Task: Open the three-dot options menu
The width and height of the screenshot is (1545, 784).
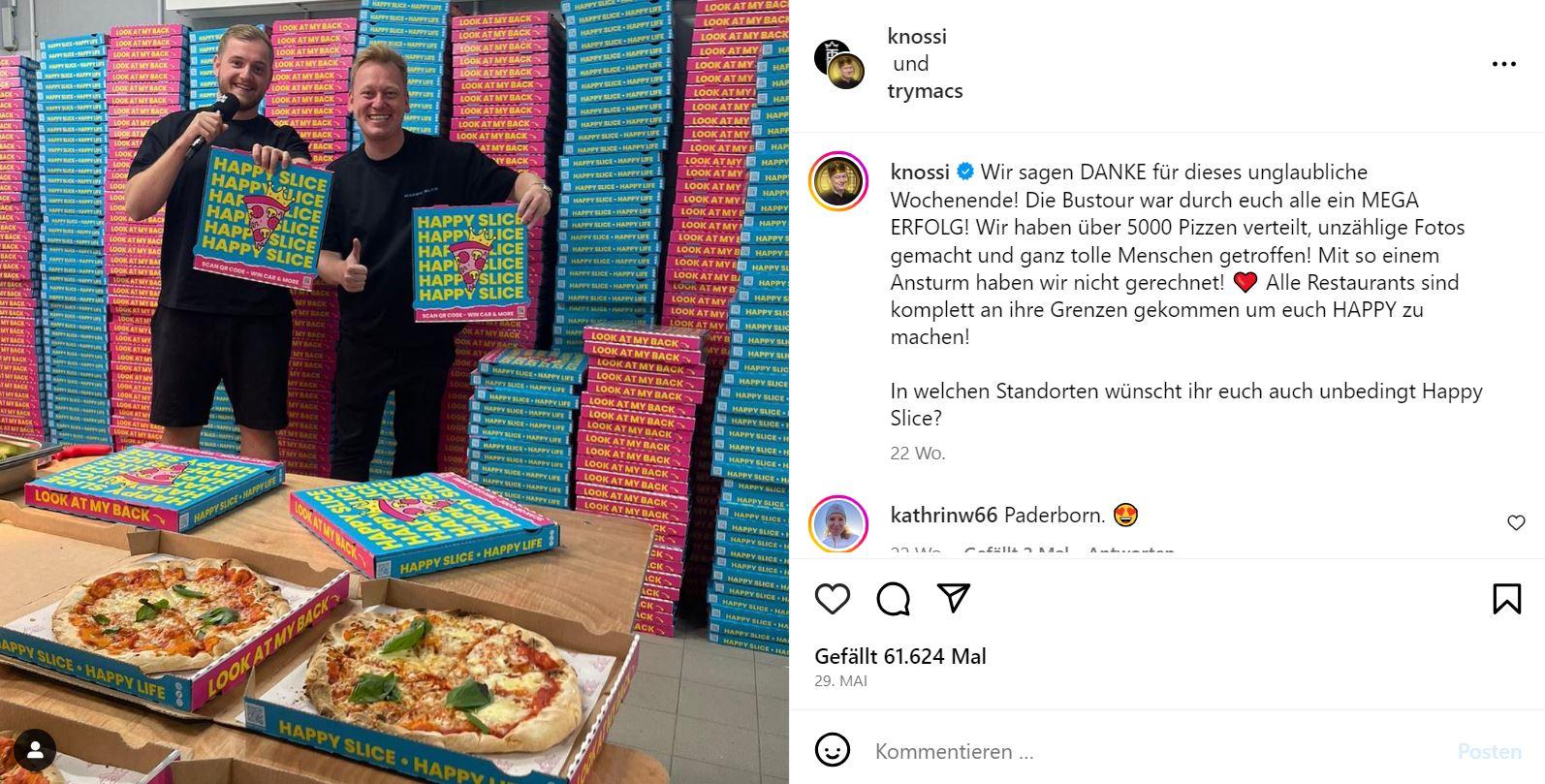Action: (x=1504, y=63)
